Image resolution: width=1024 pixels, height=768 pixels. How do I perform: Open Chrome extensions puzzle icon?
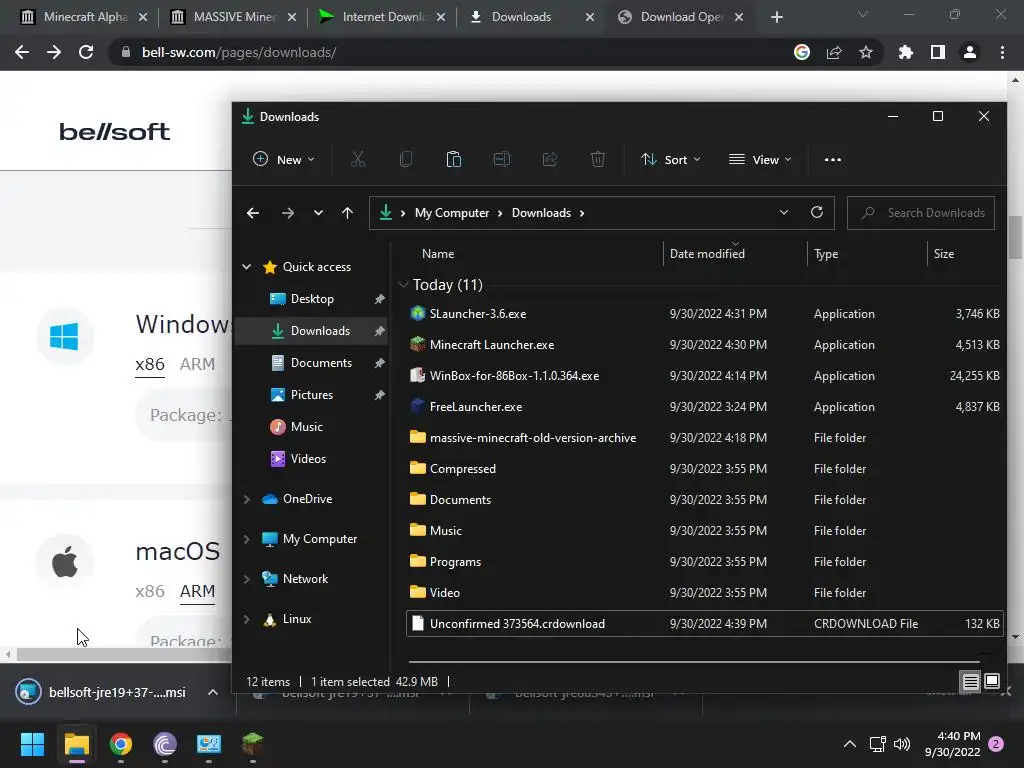point(906,52)
